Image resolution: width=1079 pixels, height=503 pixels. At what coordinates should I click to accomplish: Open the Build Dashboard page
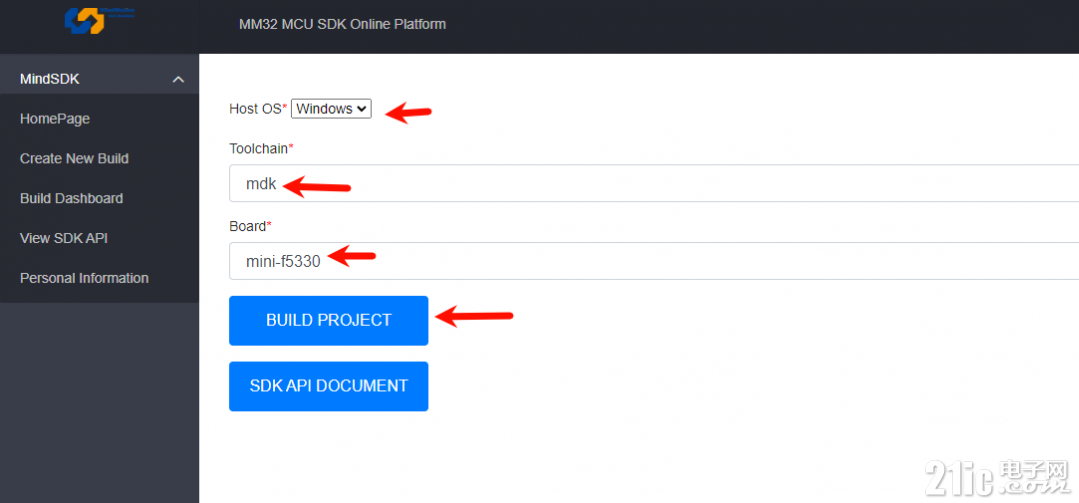(x=72, y=198)
